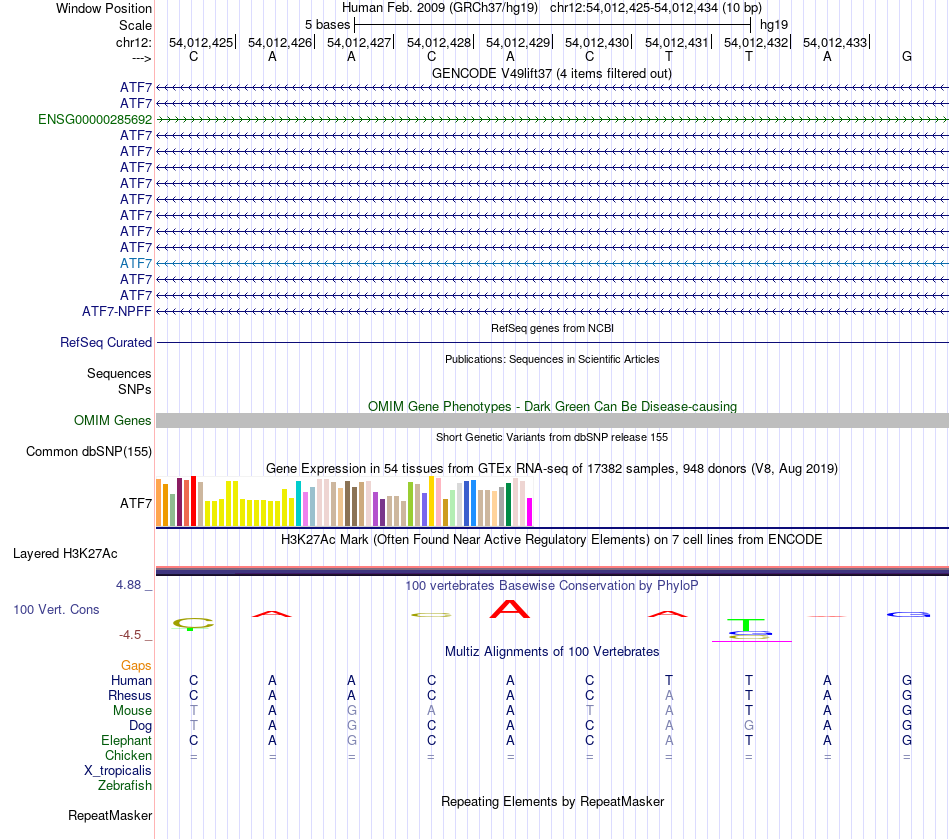The width and height of the screenshot is (950, 839).
Task: Click the Chicken alignment row label
Action: [x=128, y=755]
